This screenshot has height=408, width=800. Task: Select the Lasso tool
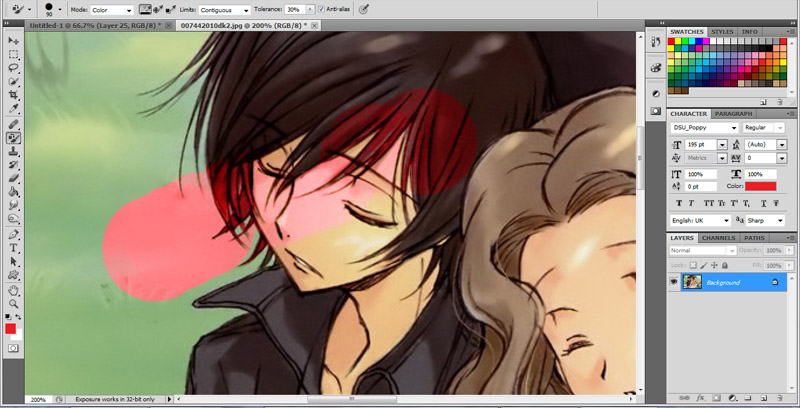pyautogui.click(x=13, y=68)
